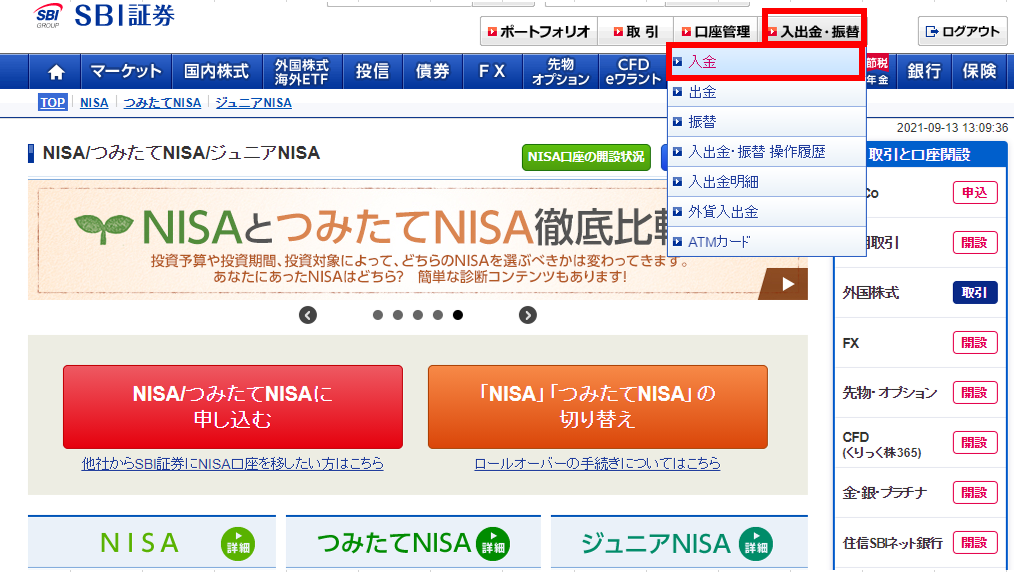Open the ジュニアNISA bottom tab card

pyautogui.click(x=679, y=542)
